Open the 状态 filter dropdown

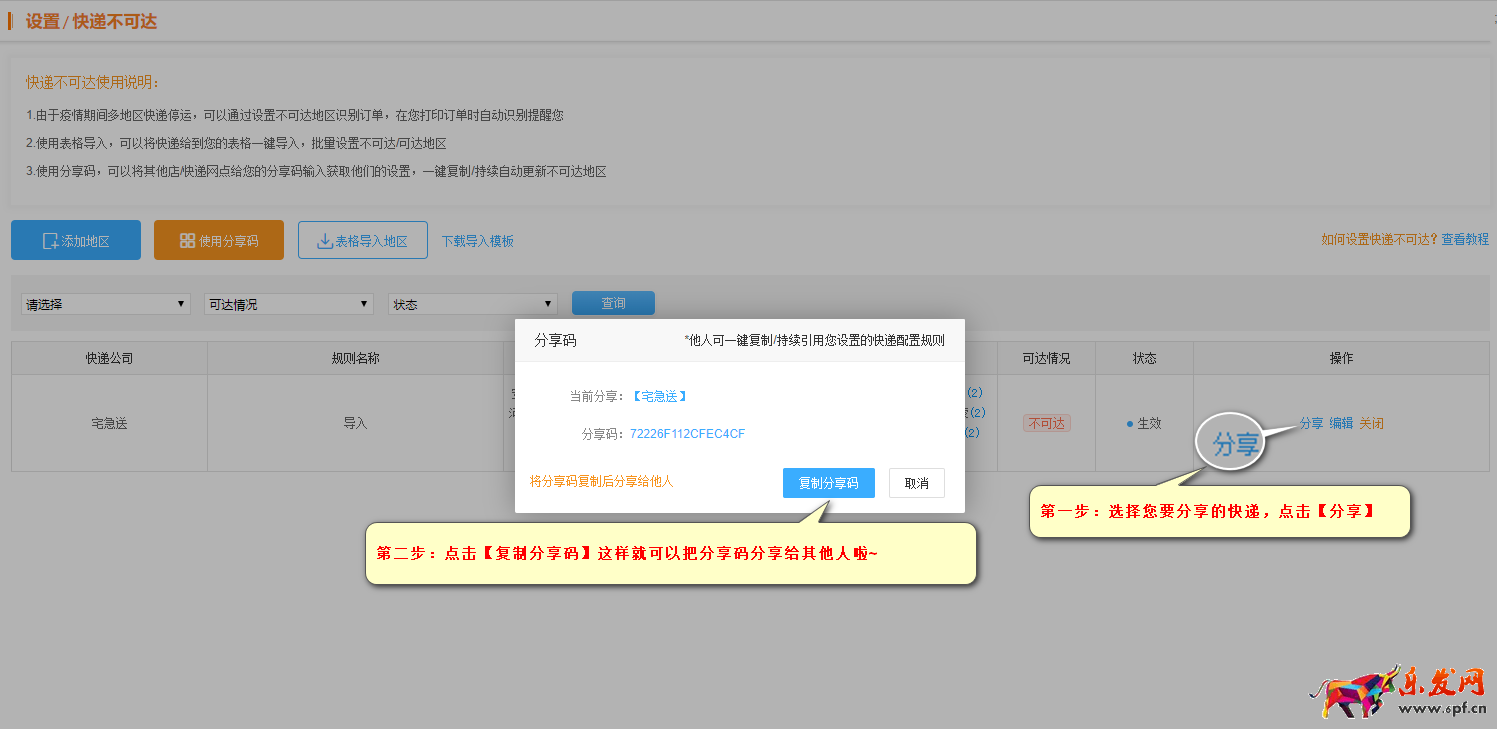point(473,304)
